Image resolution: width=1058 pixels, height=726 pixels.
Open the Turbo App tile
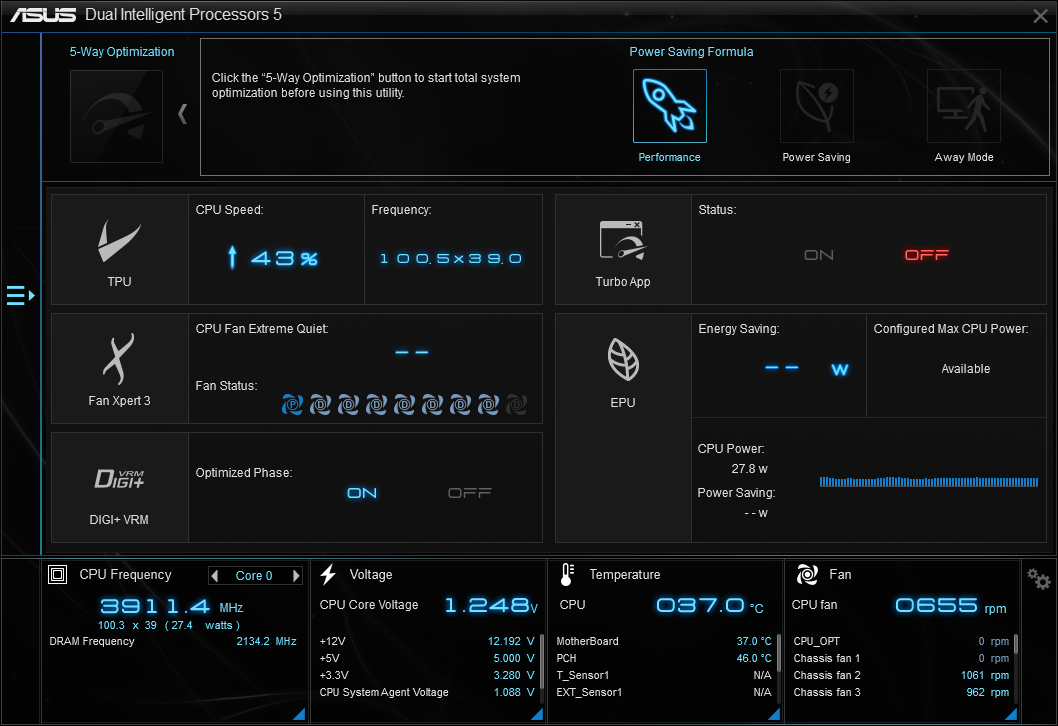[623, 250]
